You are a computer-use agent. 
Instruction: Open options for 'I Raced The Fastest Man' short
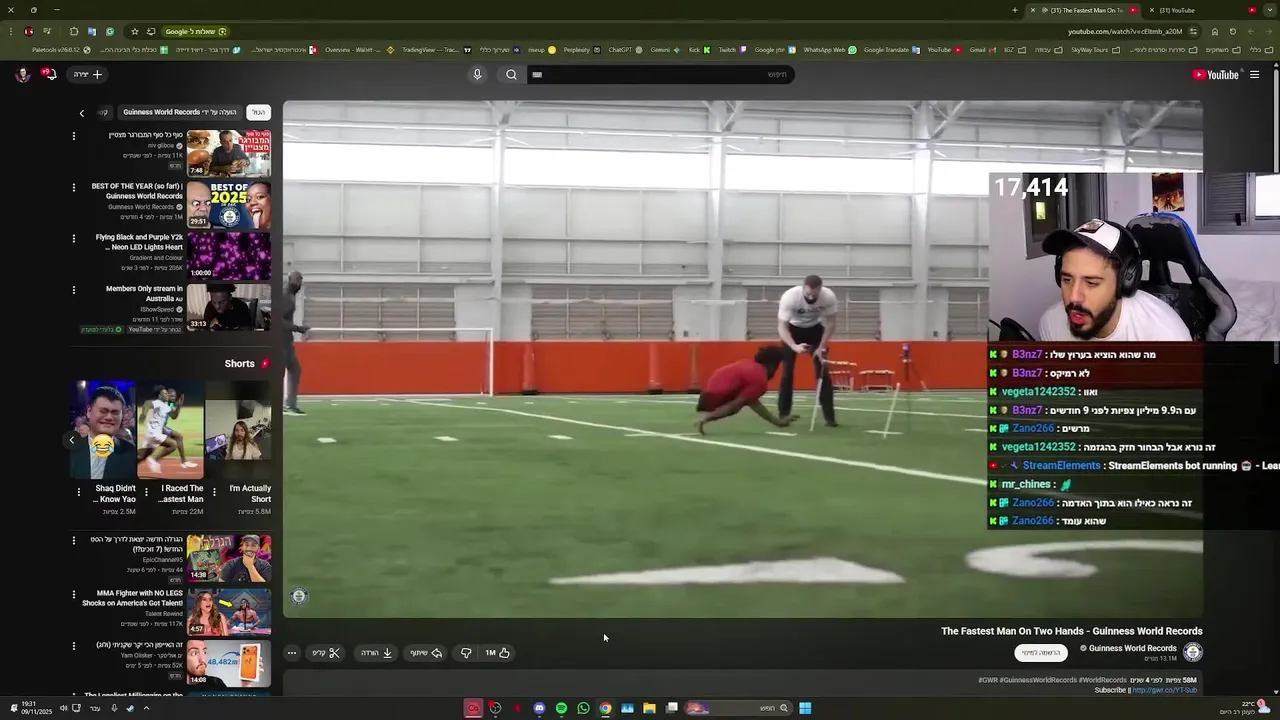pyautogui.click(x=147, y=491)
